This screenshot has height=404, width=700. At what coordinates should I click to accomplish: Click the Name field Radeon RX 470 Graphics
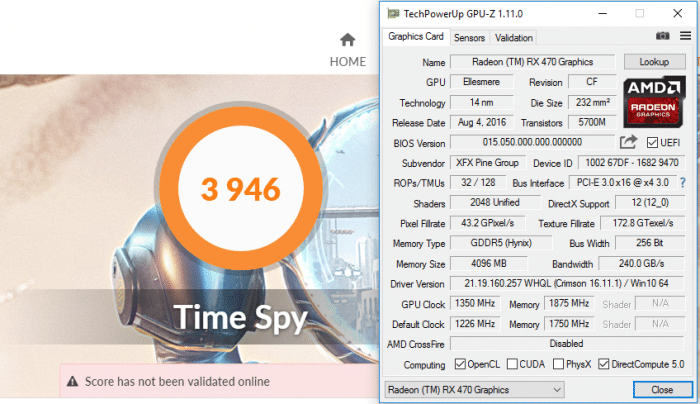pos(532,62)
